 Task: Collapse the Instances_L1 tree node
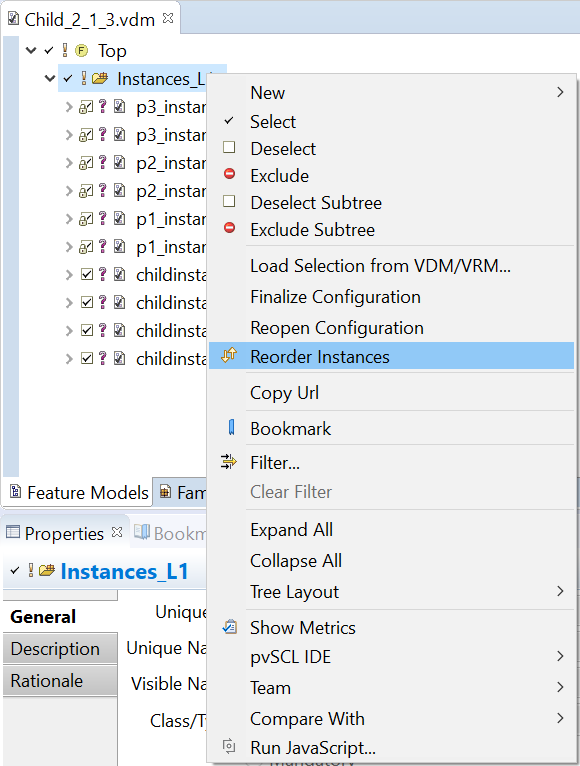click(x=50, y=78)
